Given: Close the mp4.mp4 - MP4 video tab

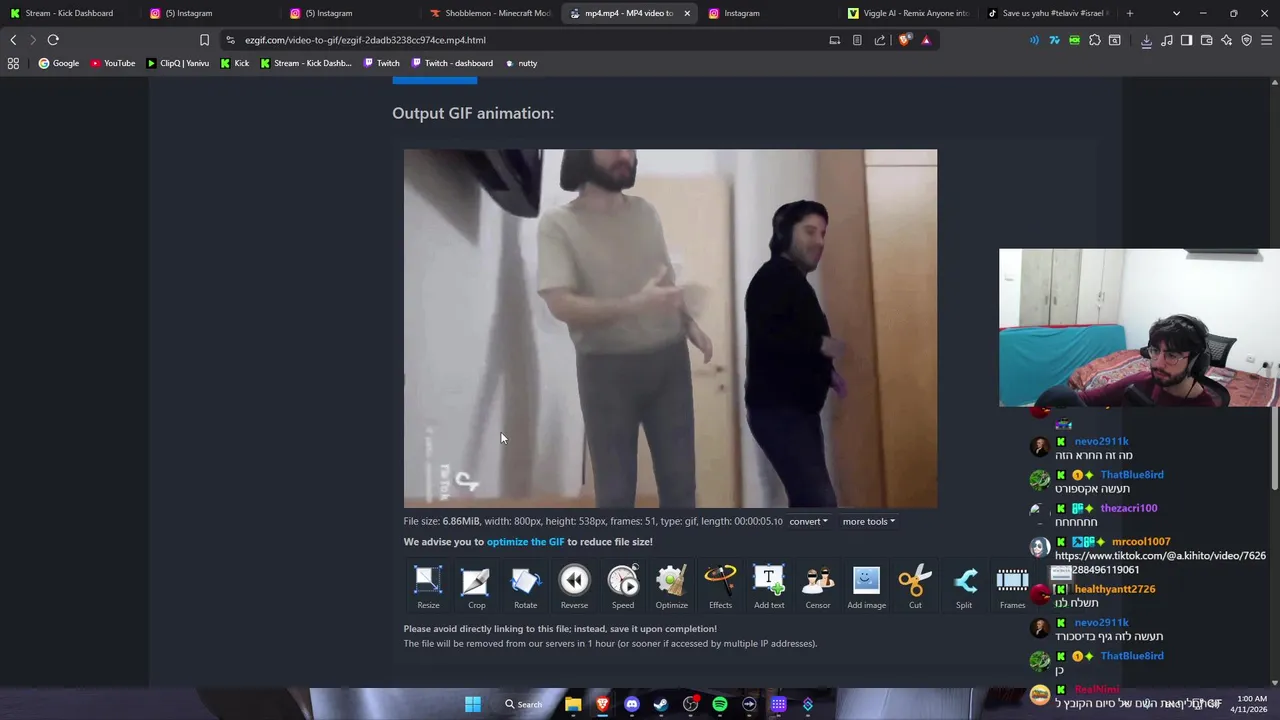Looking at the screenshot, I should point(687,13).
